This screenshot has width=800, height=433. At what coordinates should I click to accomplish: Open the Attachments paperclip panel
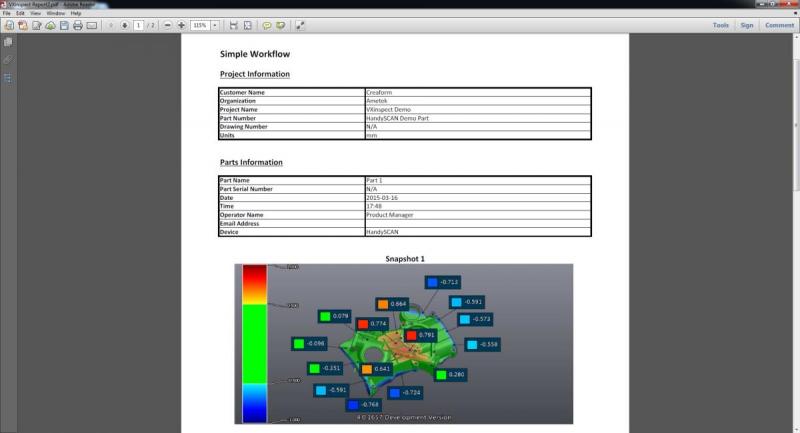click(x=8, y=60)
